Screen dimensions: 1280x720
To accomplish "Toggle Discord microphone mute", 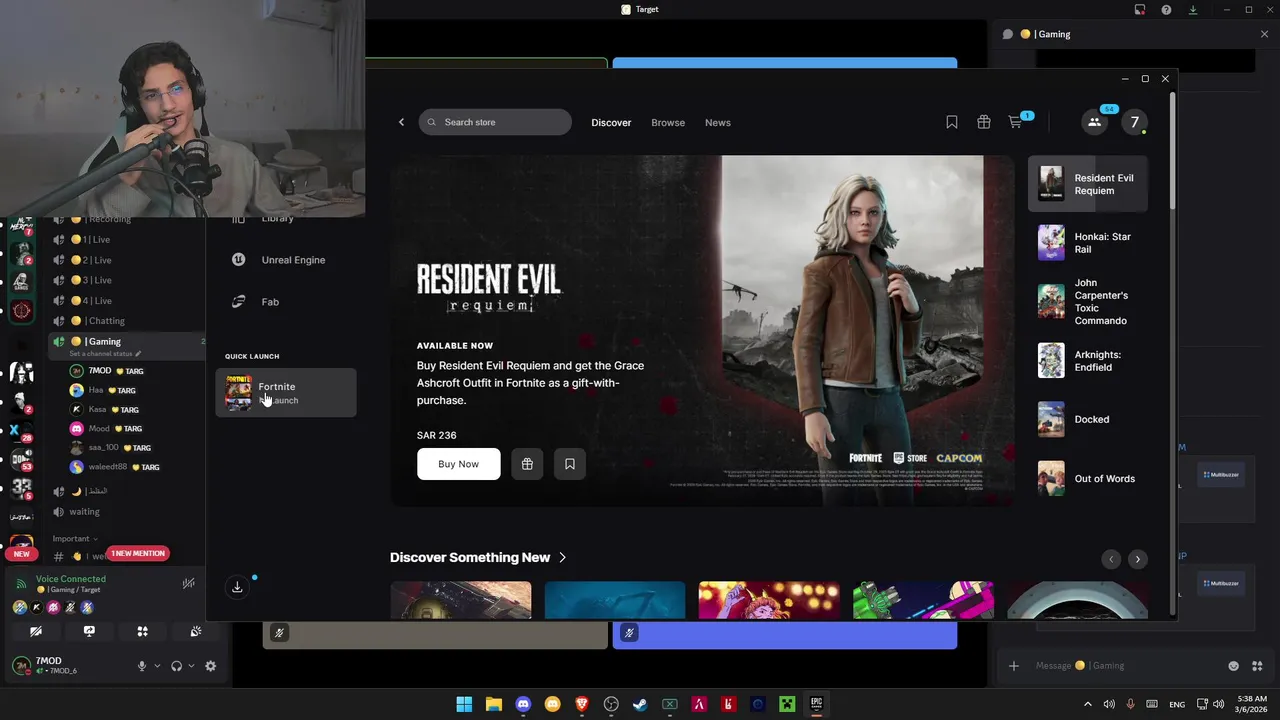I will click(x=142, y=666).
